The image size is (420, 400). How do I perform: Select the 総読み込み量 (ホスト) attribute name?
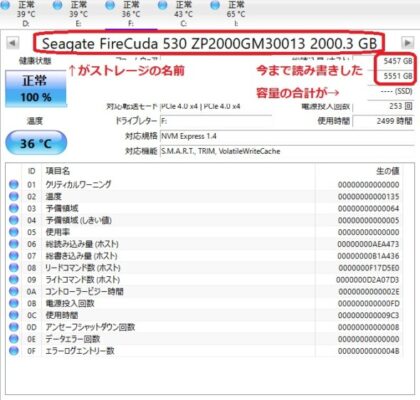(x=82, y=244)
